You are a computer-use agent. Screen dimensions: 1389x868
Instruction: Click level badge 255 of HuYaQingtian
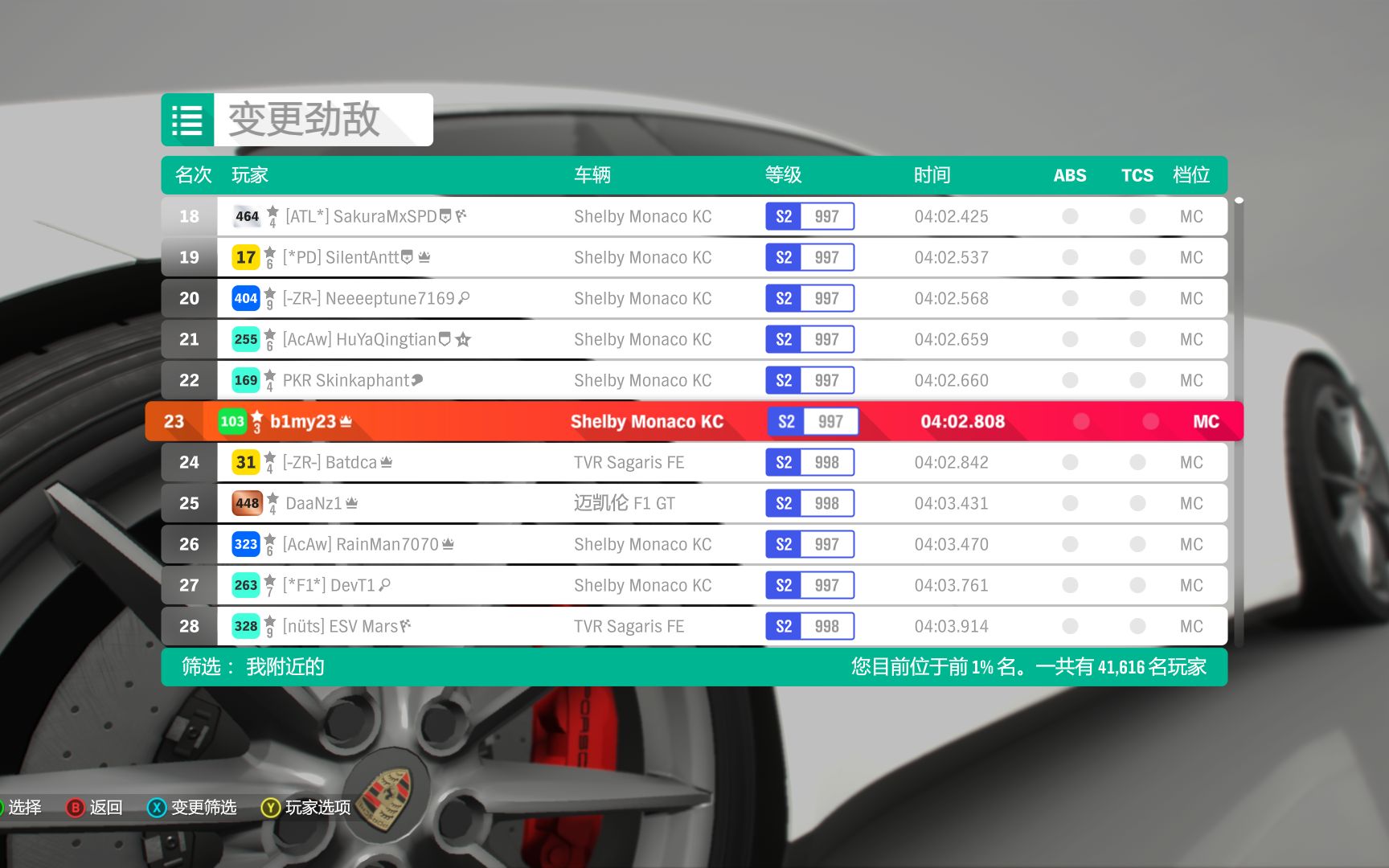pyautogui.click(x=246, y=339)
